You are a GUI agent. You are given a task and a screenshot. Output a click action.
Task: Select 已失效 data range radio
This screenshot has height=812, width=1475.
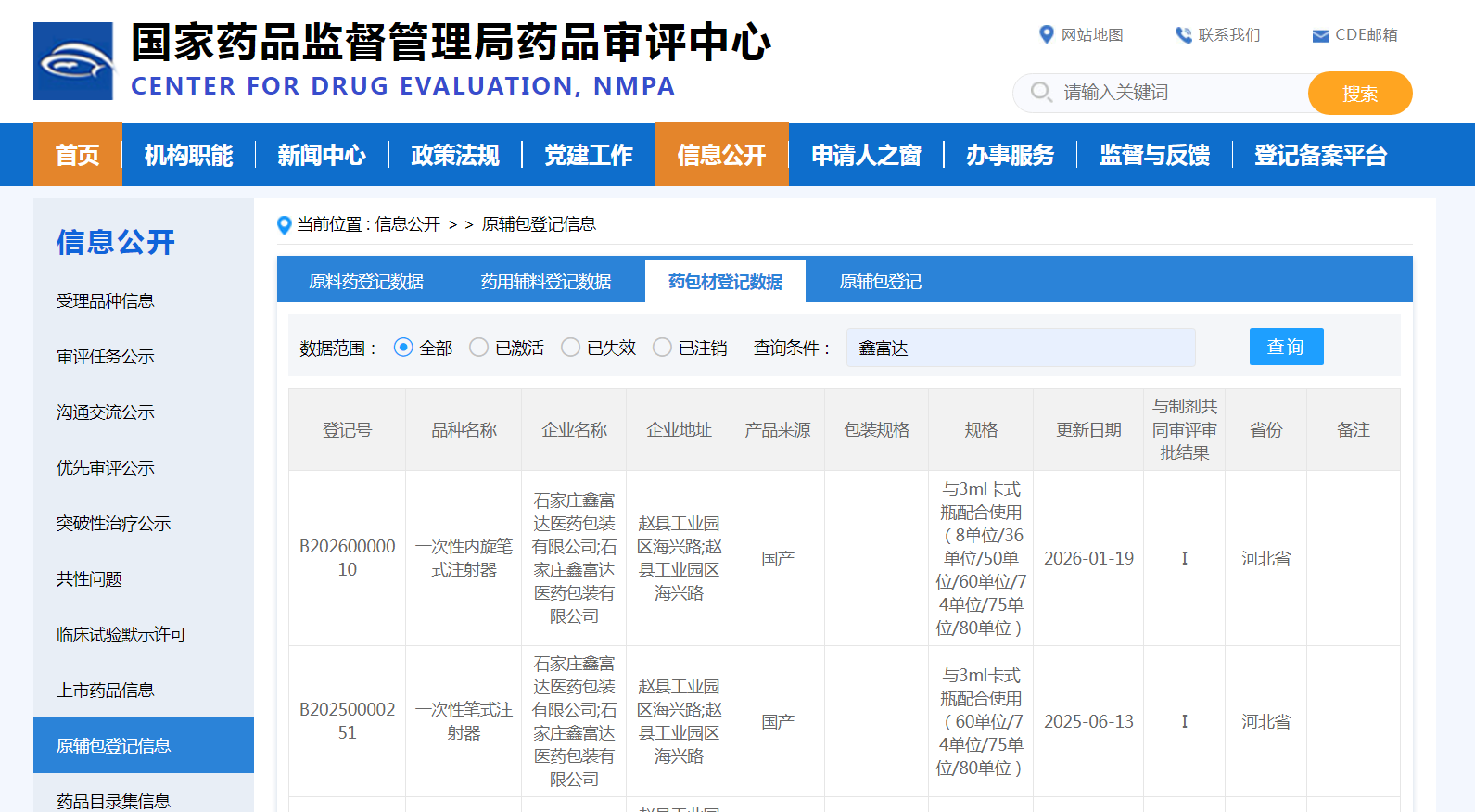tap(570, 347)
